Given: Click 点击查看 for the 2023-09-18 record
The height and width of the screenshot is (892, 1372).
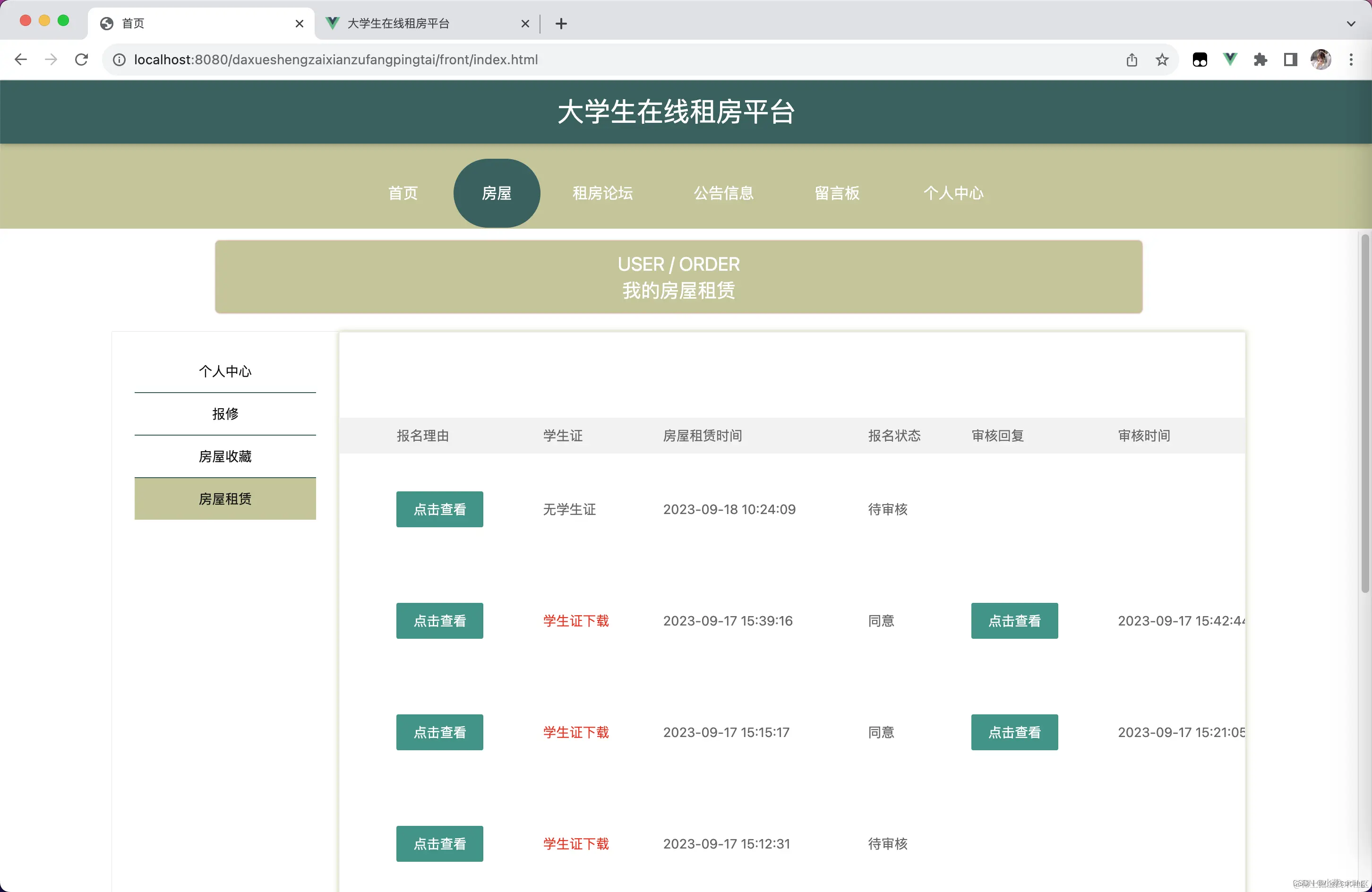Looking at the screenshot, I should click(439, 509).
